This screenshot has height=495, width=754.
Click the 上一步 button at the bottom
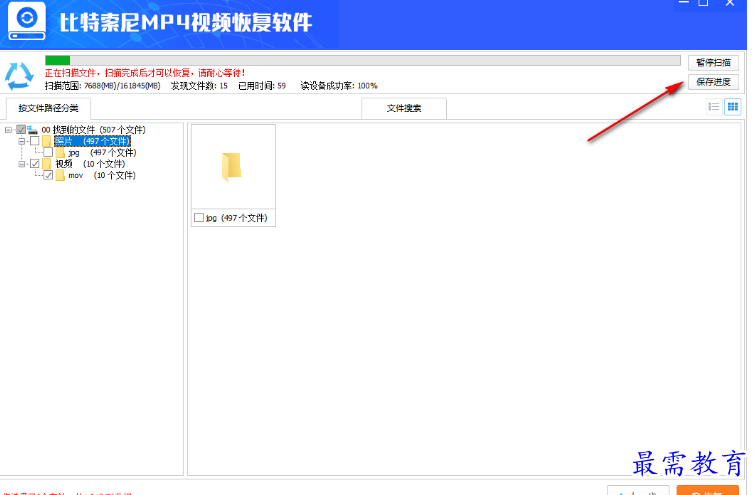pyautogui.click(x=638, y=491)
